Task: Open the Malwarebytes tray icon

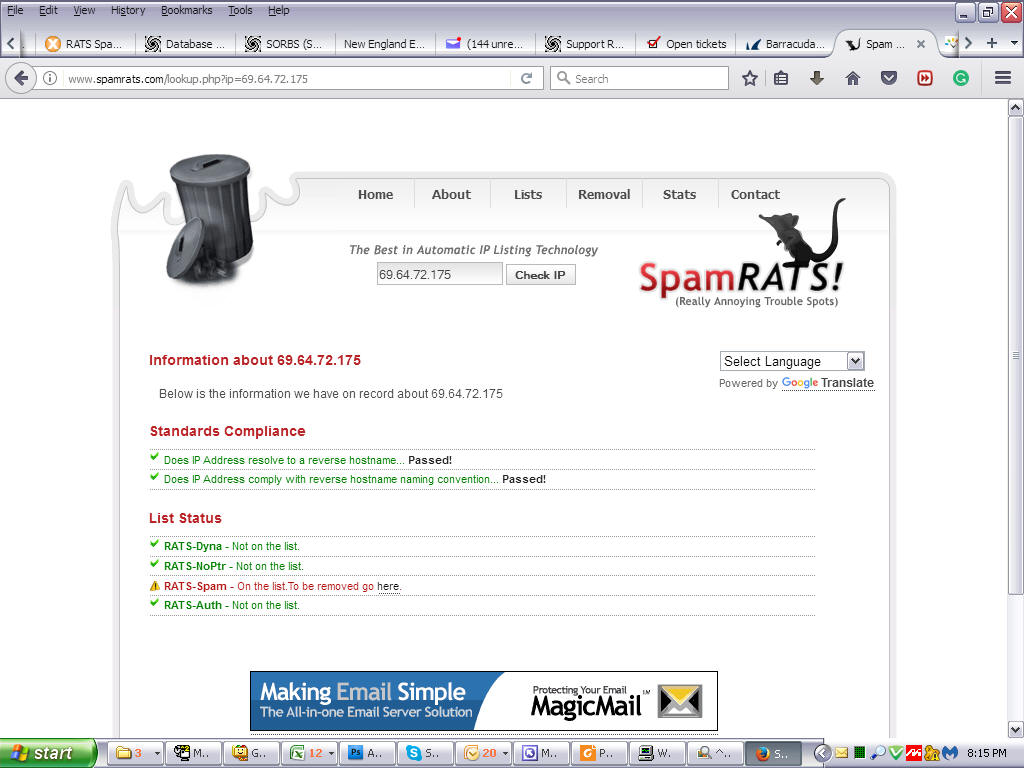Action: tap(950, 754)
